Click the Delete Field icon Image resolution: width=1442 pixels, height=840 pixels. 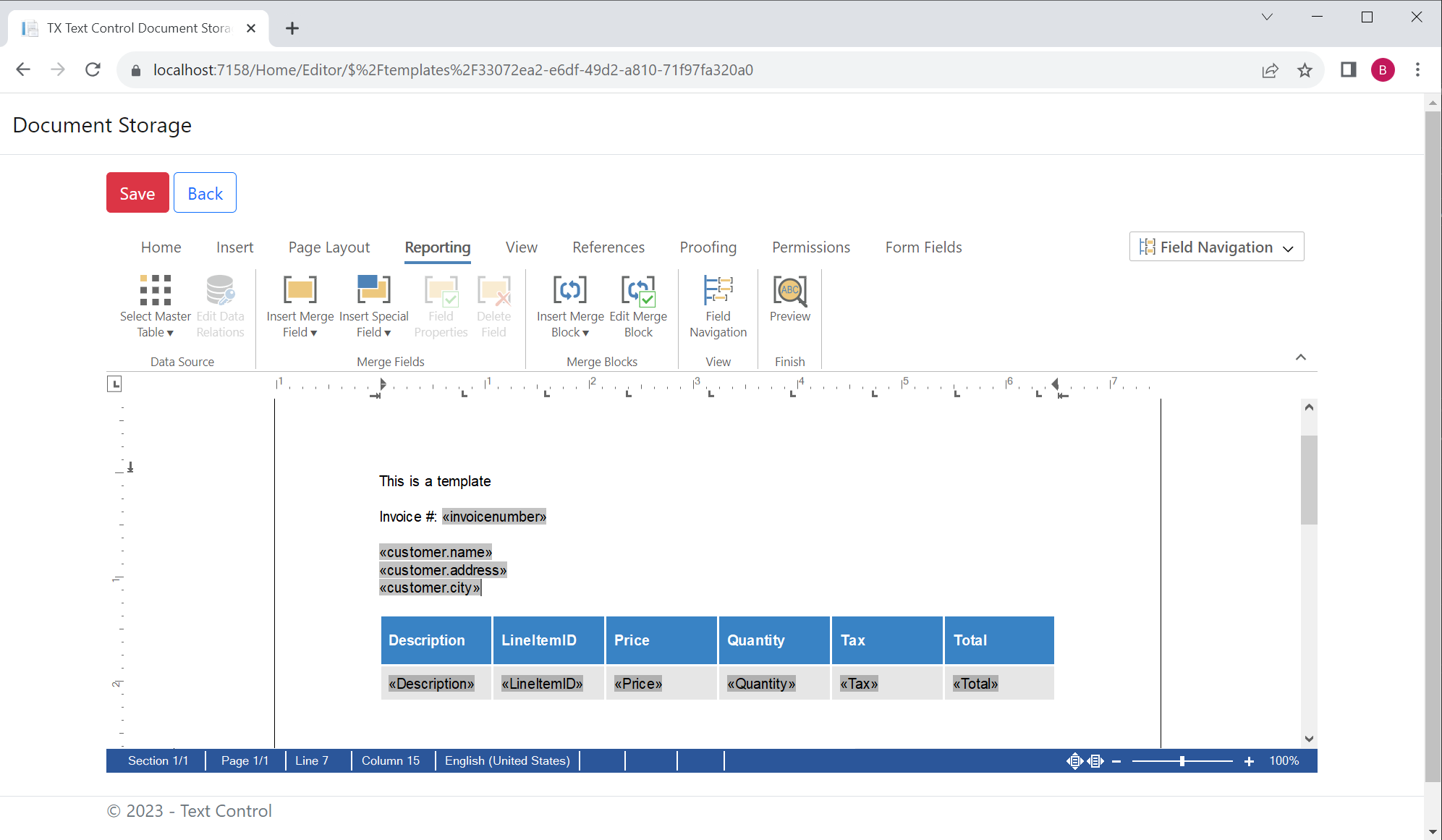pyautogui.click(x=494, y=292)
